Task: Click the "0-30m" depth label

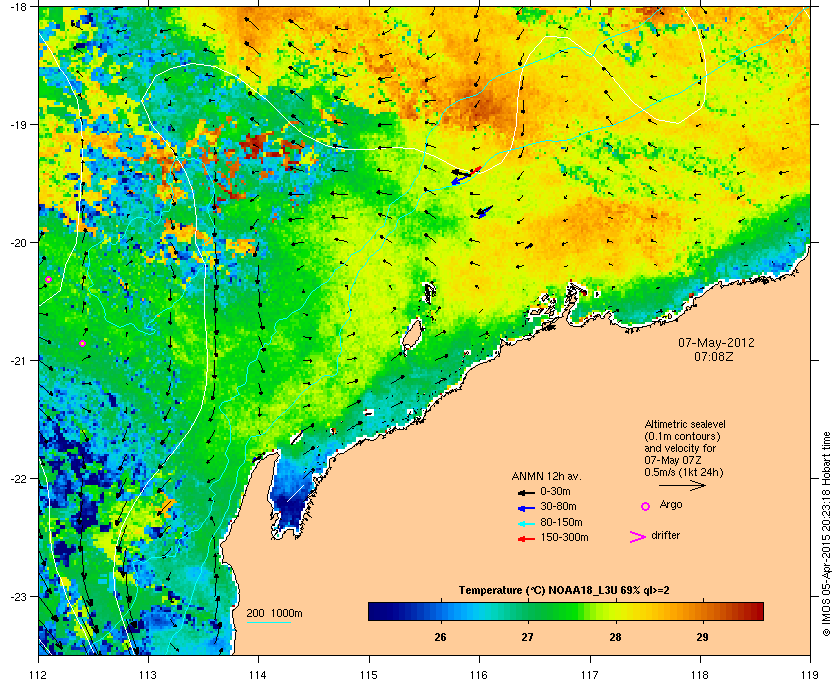Action: click(555, 491)
